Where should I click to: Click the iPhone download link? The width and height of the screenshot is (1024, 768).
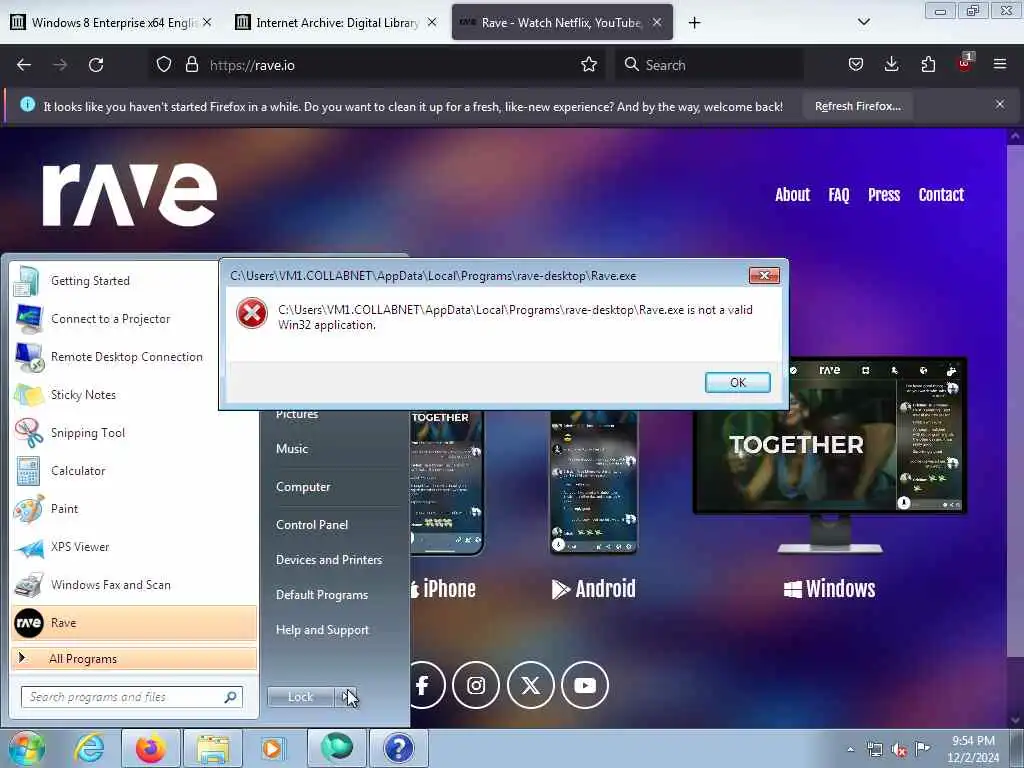click(443, 589)
